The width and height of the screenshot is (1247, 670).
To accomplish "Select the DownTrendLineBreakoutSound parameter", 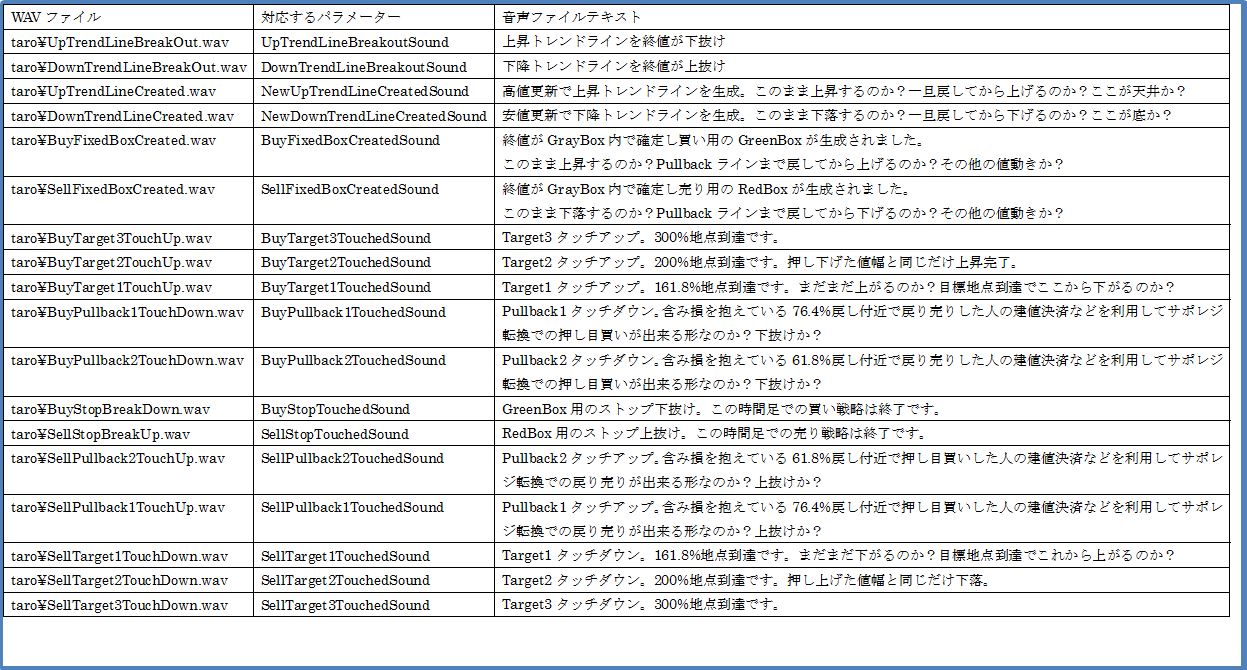I will 364,67.
